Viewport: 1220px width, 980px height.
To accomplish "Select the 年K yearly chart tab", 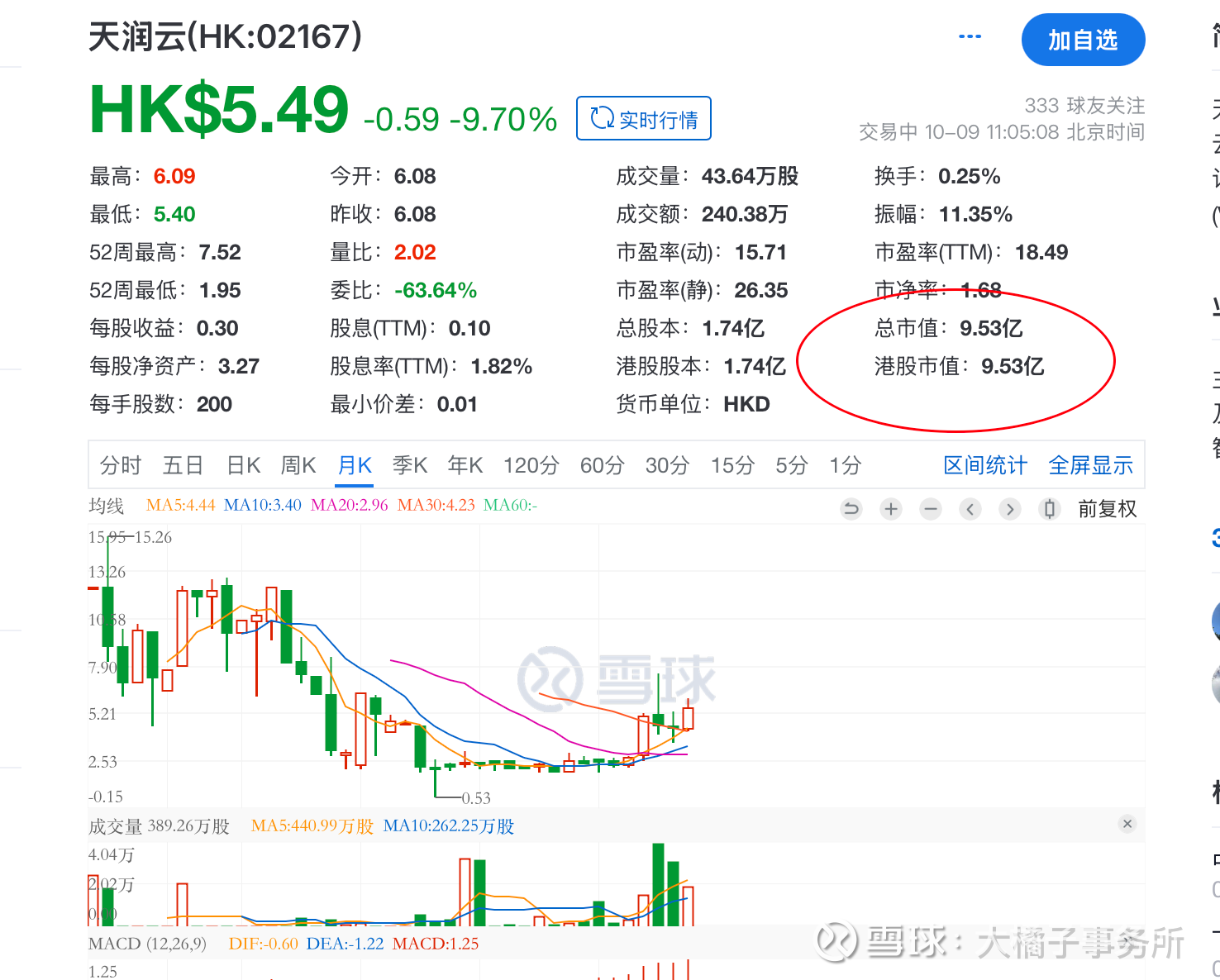I will coord(465,465).
